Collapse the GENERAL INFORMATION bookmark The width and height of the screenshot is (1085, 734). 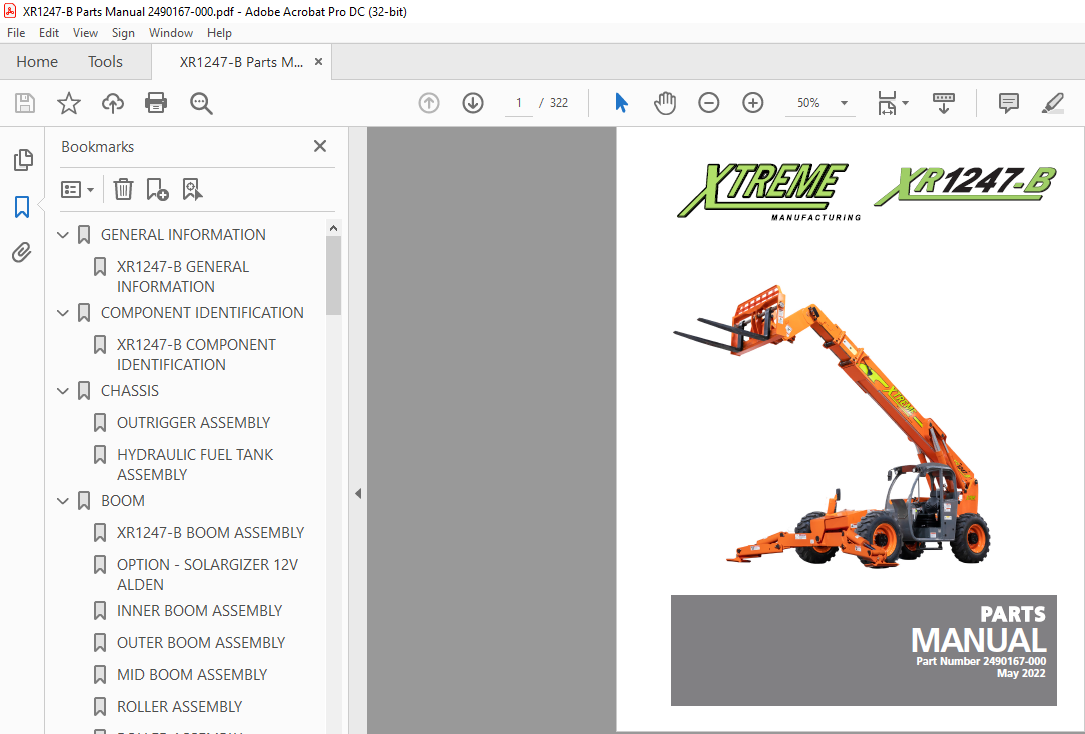pos(63,235)
